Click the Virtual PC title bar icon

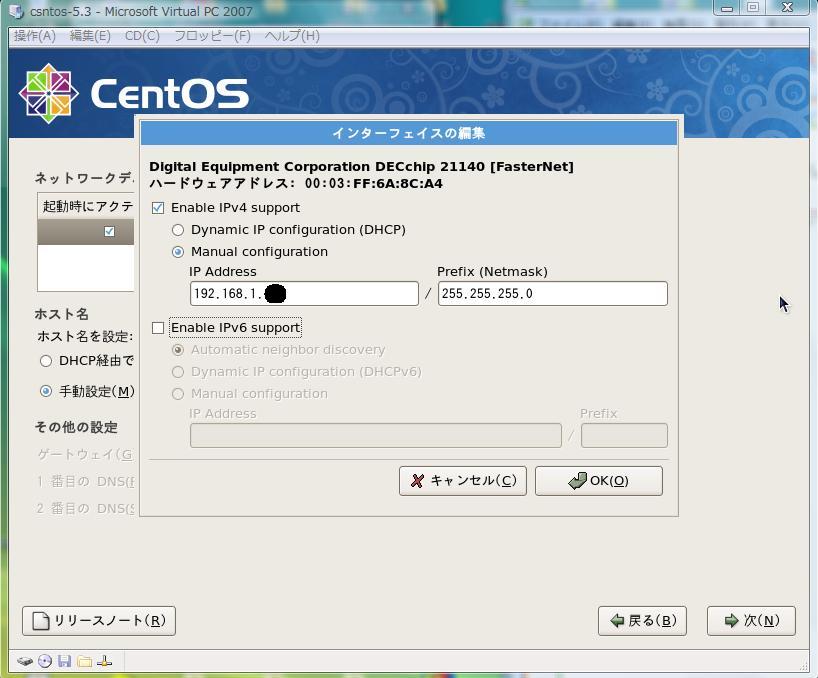pyautogui.click(x=16, y=12)
